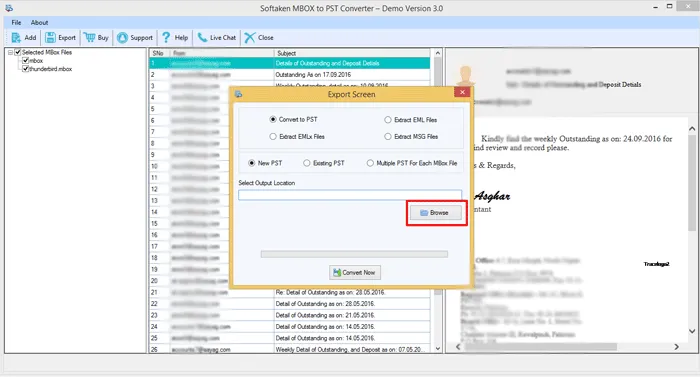The height and width of the screenshot is (377, 700).
Task: Click the preview pane scroll down arrow
Action: [692, 331]
